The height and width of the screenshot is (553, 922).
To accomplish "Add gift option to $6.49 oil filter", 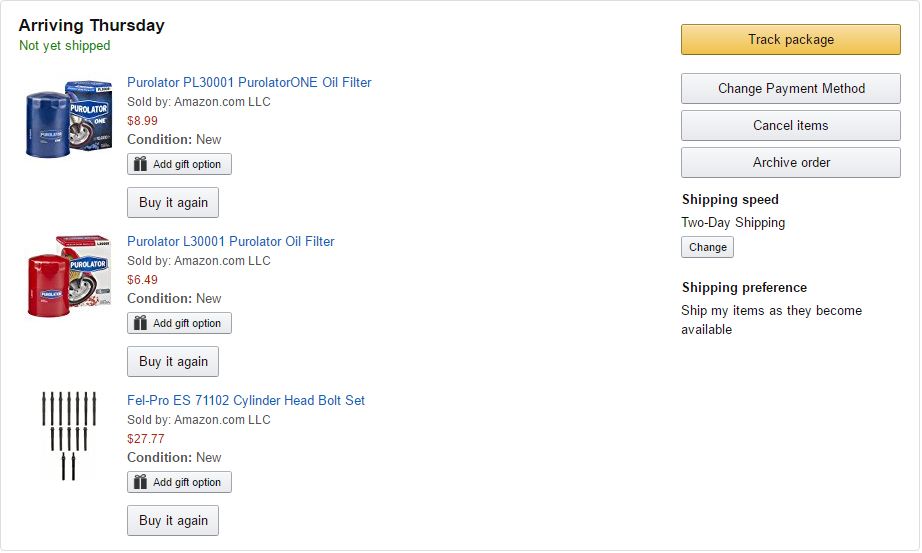I will [179, 323].
